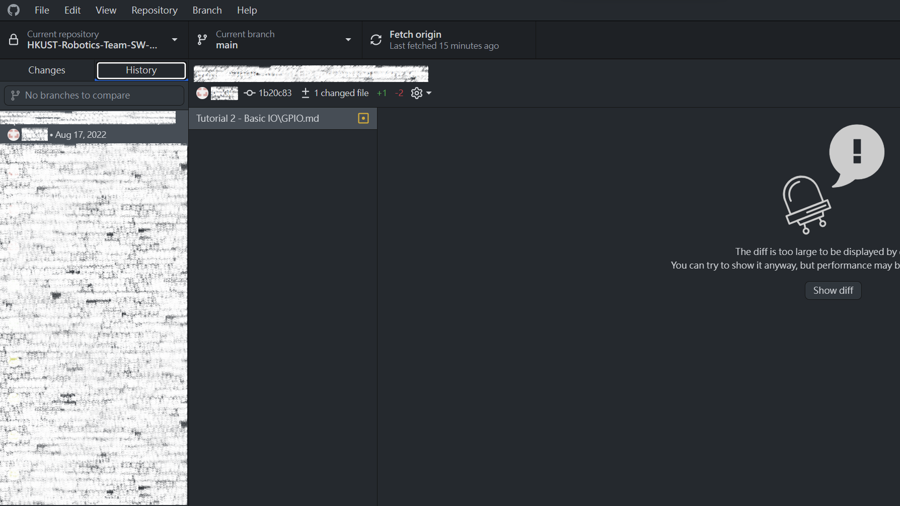Click the GitHub logo icon

14,10
